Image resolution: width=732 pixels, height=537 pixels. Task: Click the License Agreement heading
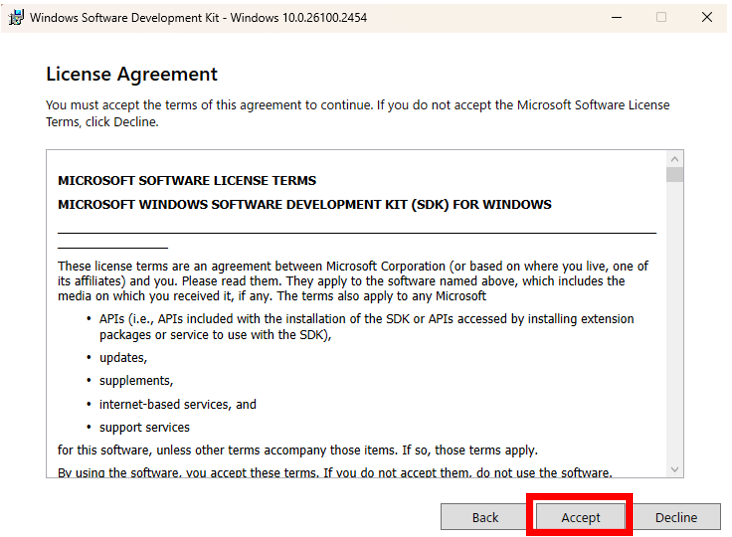pyautogui.click(x=131, y=75)
